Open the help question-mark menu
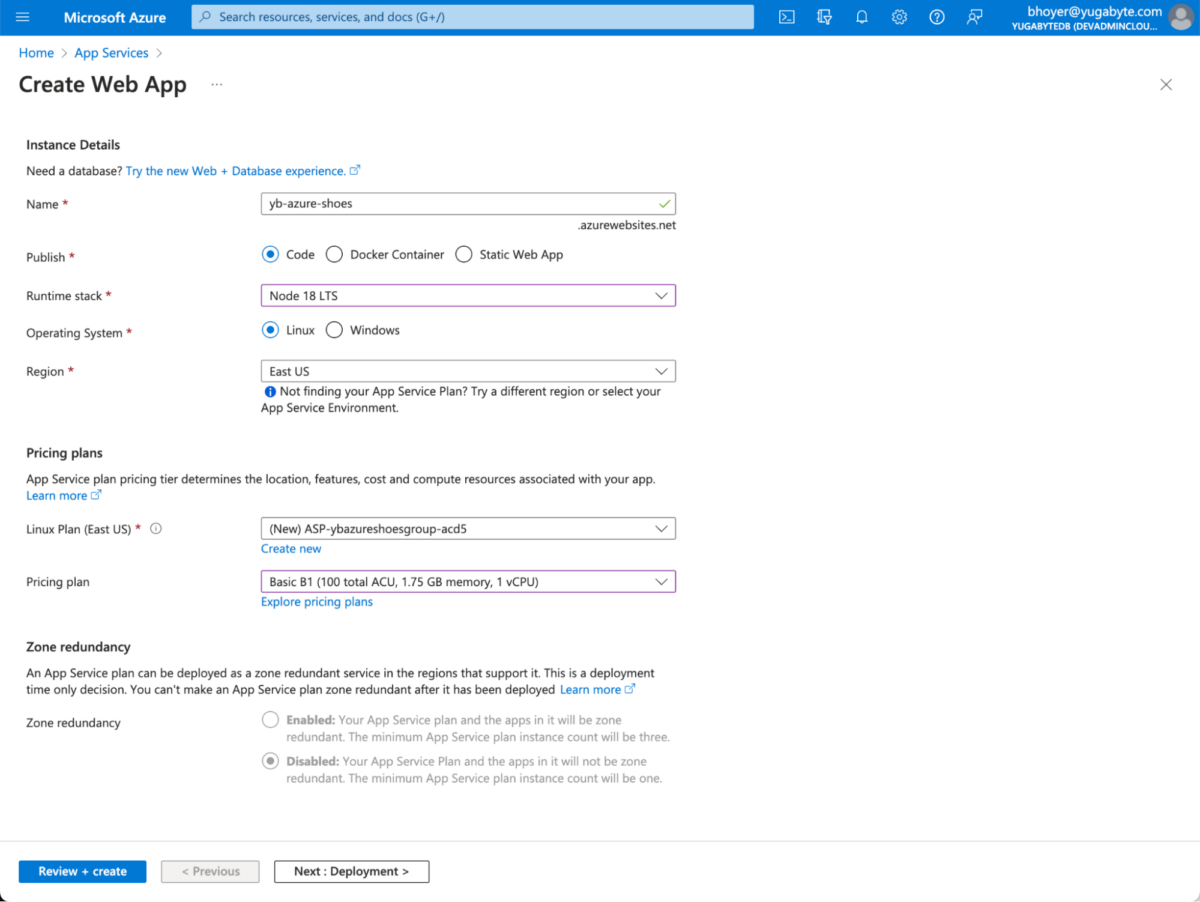 point(936,17)
